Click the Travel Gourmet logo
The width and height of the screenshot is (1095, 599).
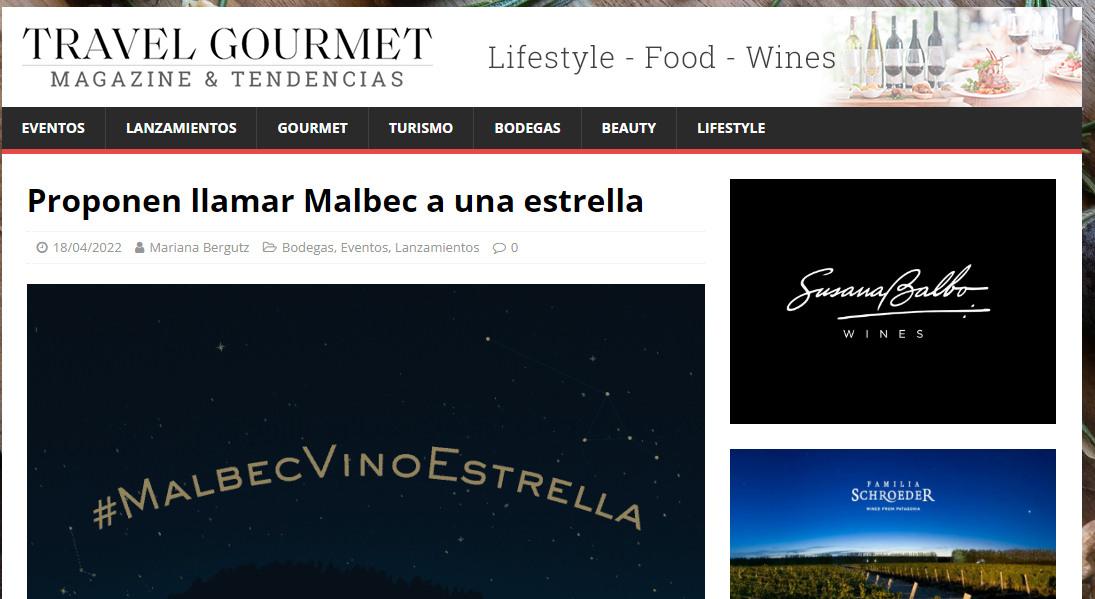pyautogui.click(x=228, y=57)
